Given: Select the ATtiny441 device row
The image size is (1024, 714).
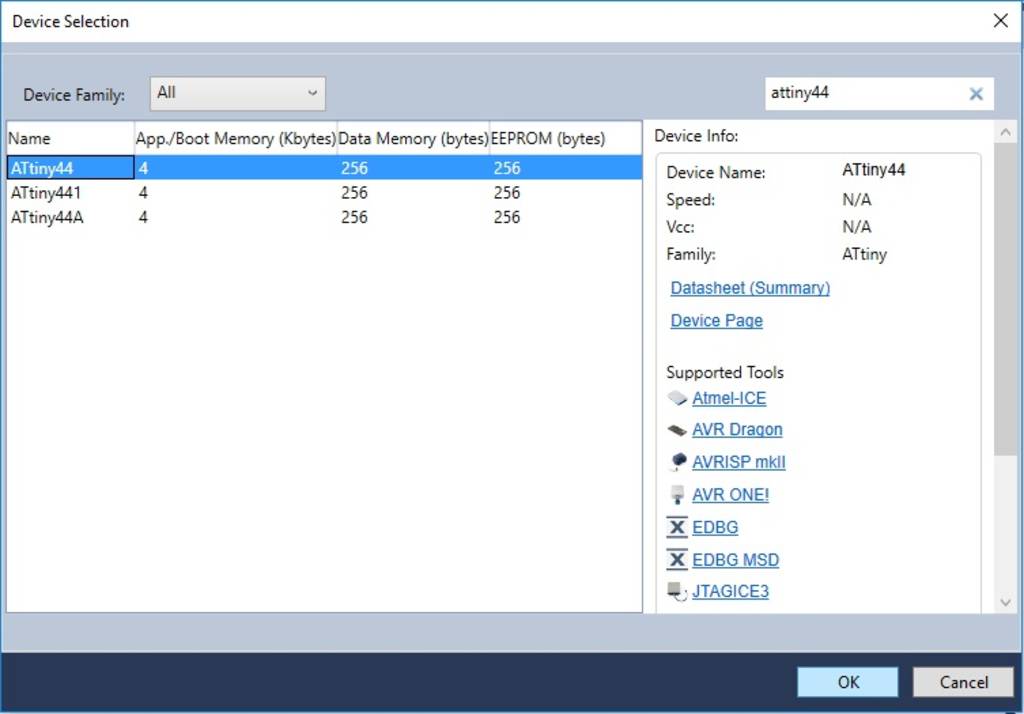Looking at the screenshot, I should (x=325, y=193).
